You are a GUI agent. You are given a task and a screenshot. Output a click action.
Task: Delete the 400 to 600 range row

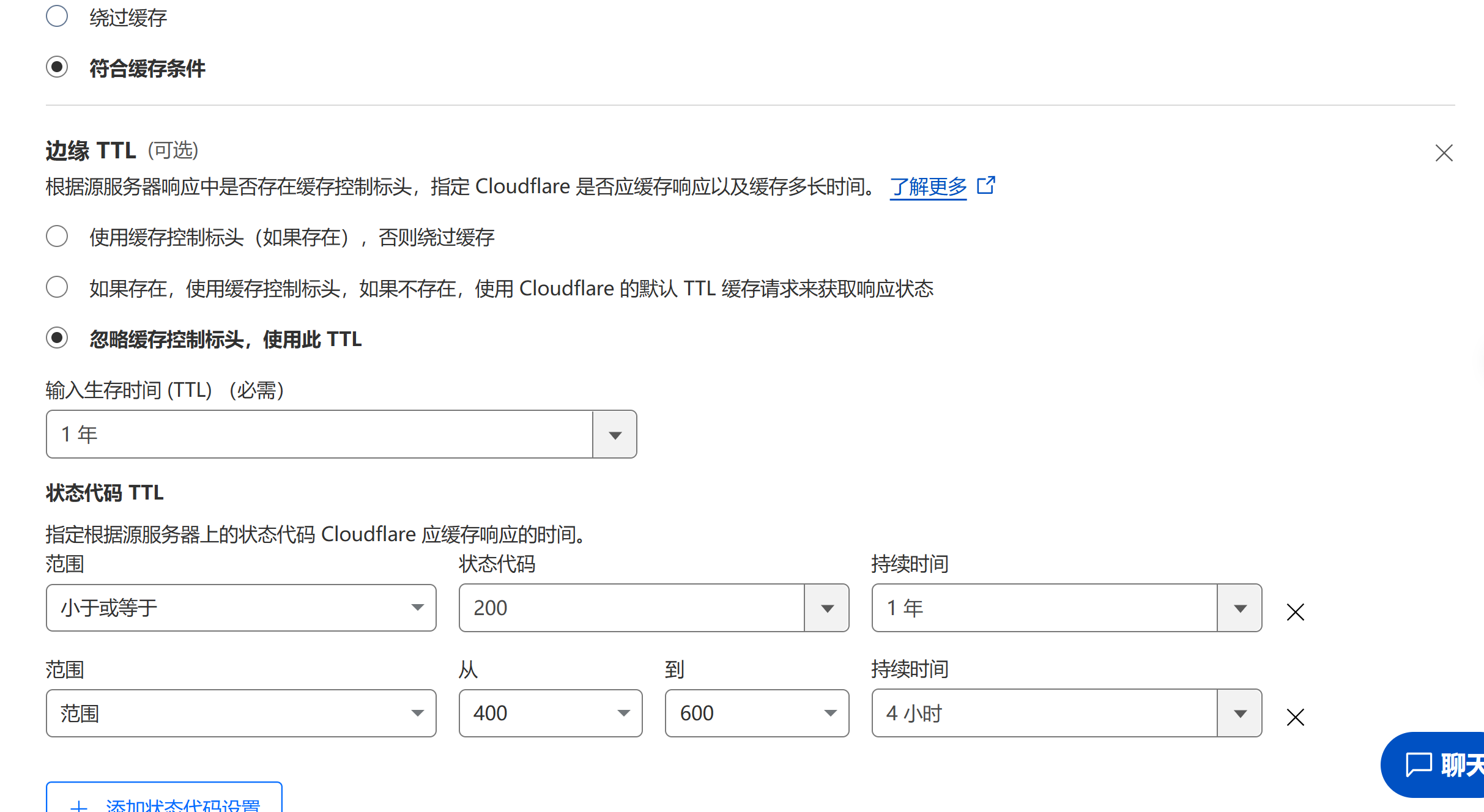pos(1296,717)
